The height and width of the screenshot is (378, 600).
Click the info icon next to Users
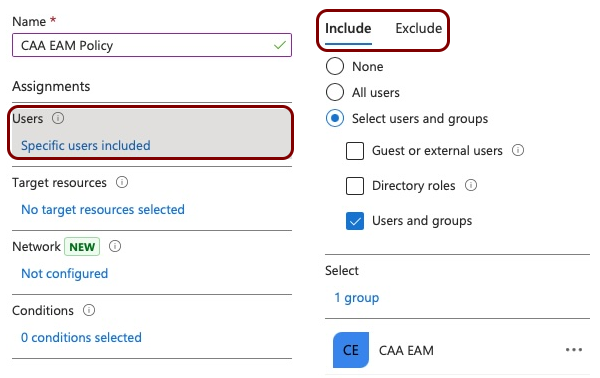[x=58, y=118]
